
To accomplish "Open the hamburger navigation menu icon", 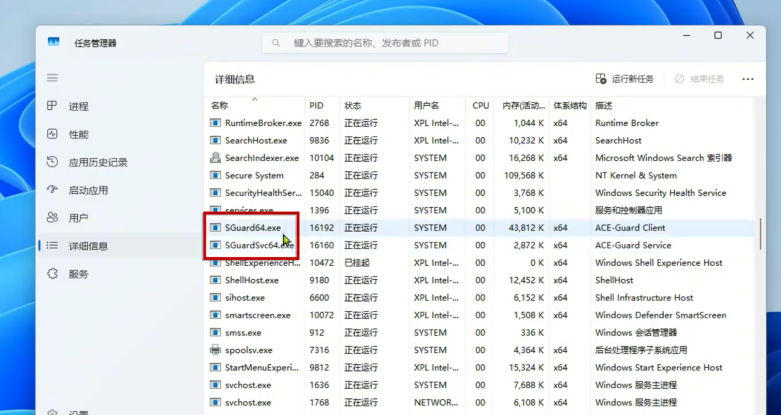I will pyautogui.click(x=52, y=78).
